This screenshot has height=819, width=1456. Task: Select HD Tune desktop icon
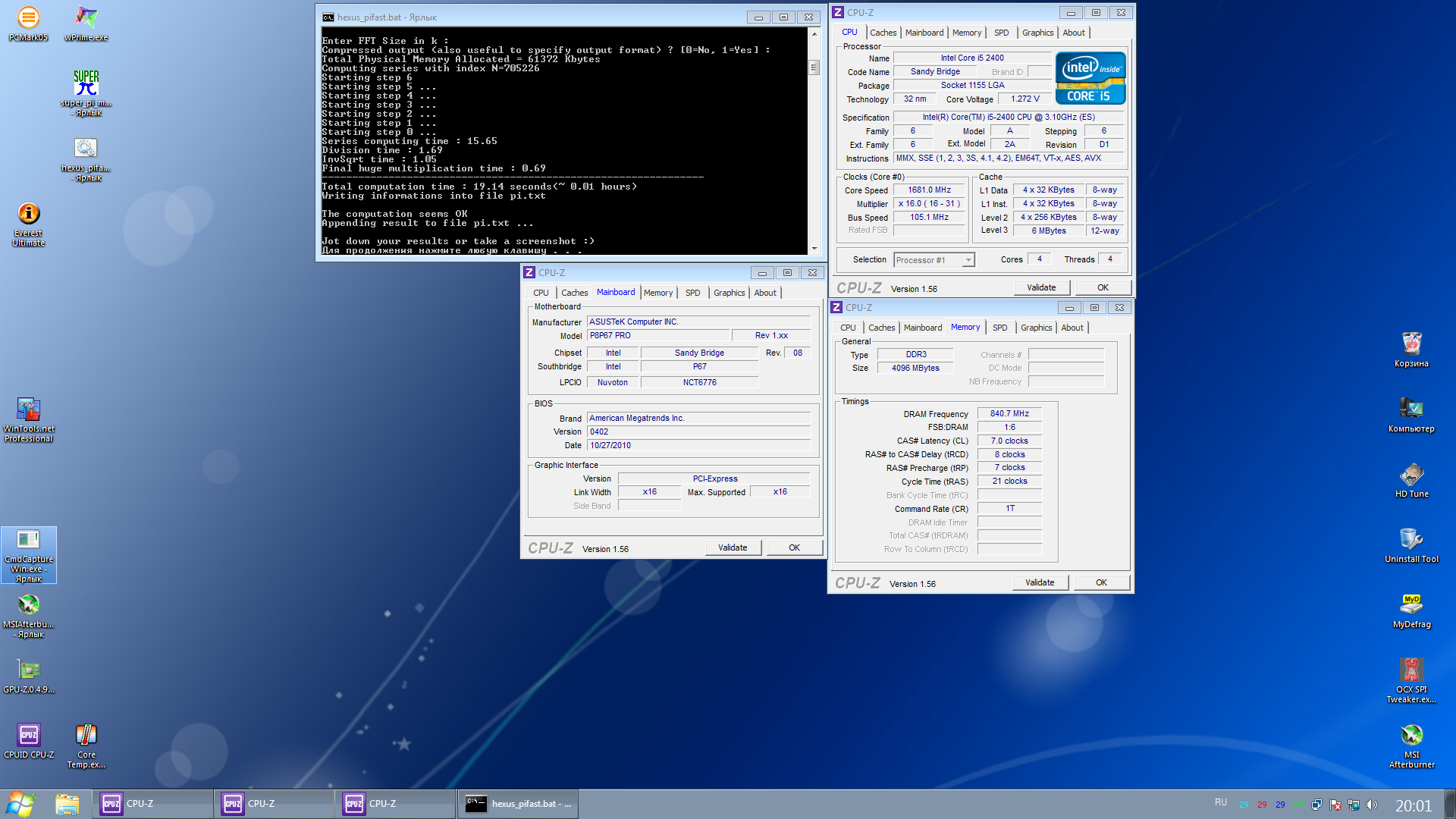click(1411, 480)
